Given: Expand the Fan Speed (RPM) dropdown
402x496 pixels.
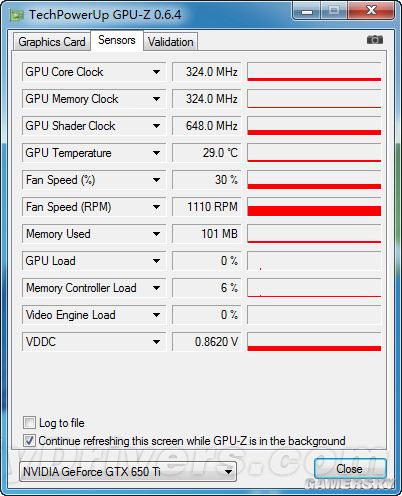Looking at the screenshot, I should 156,207.
